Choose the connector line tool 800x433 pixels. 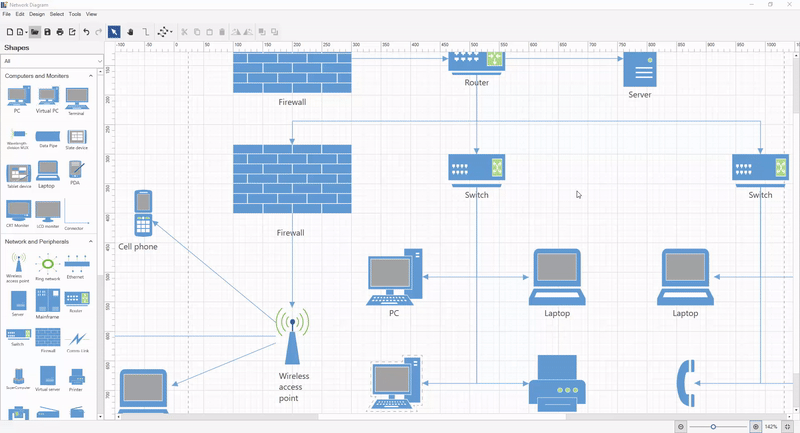click(146, 32)
